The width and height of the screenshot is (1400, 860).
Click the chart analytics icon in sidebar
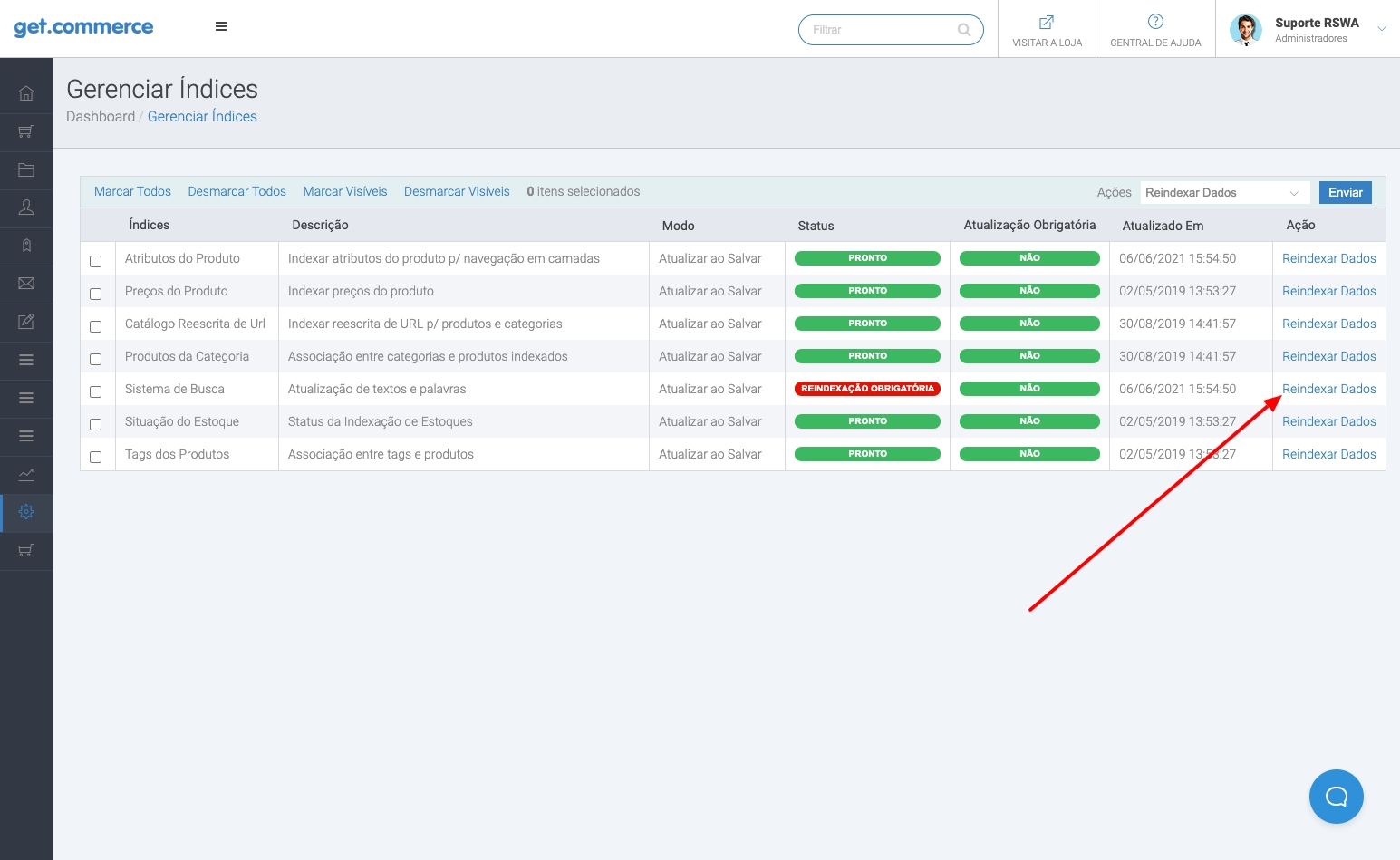(x=26, y=474)
